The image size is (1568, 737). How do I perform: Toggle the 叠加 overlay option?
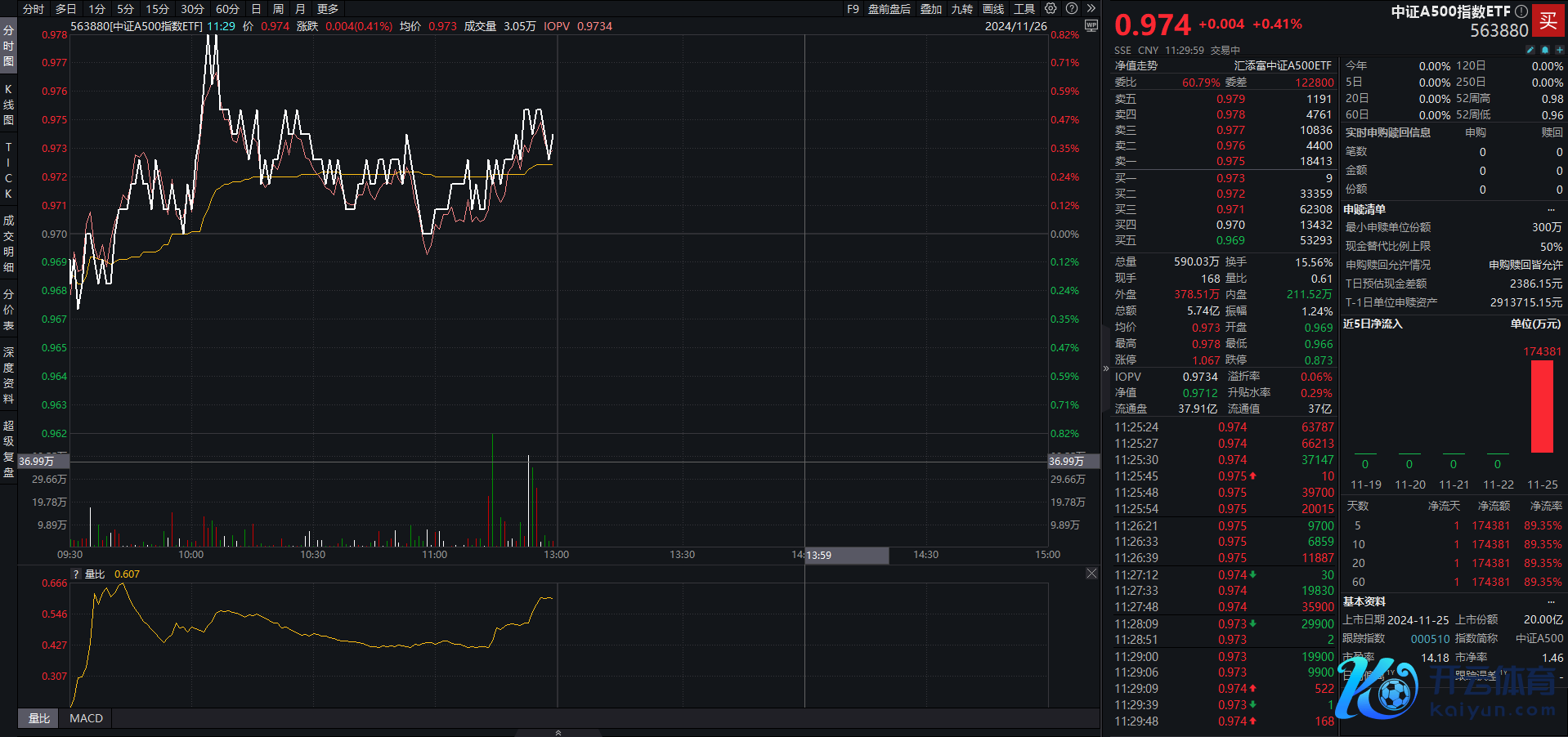click(x=931, y=9)
